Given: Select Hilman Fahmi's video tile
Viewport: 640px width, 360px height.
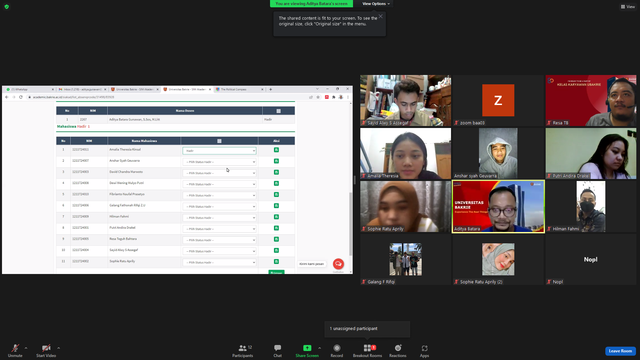Looking at the screenshot, I should [591, 207].
